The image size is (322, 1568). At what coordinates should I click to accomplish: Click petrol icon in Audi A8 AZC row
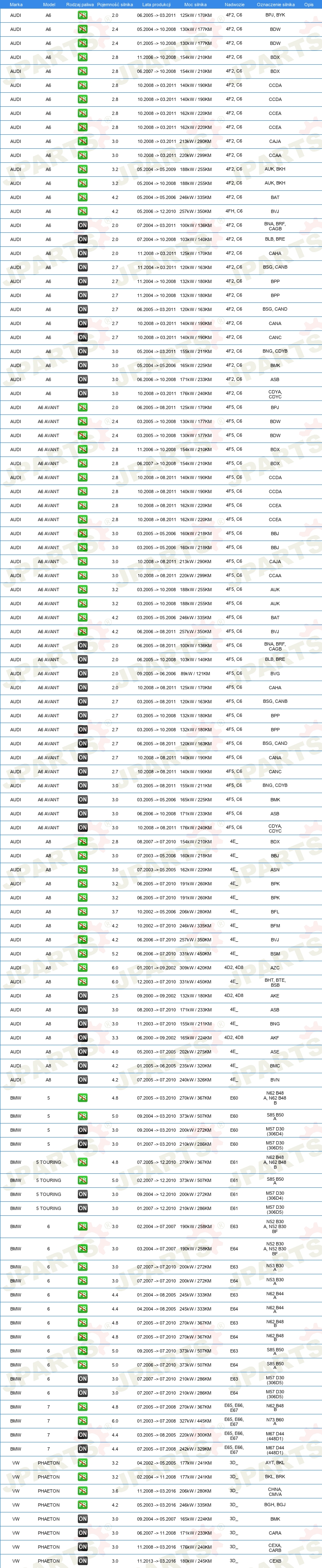point(82,967)
